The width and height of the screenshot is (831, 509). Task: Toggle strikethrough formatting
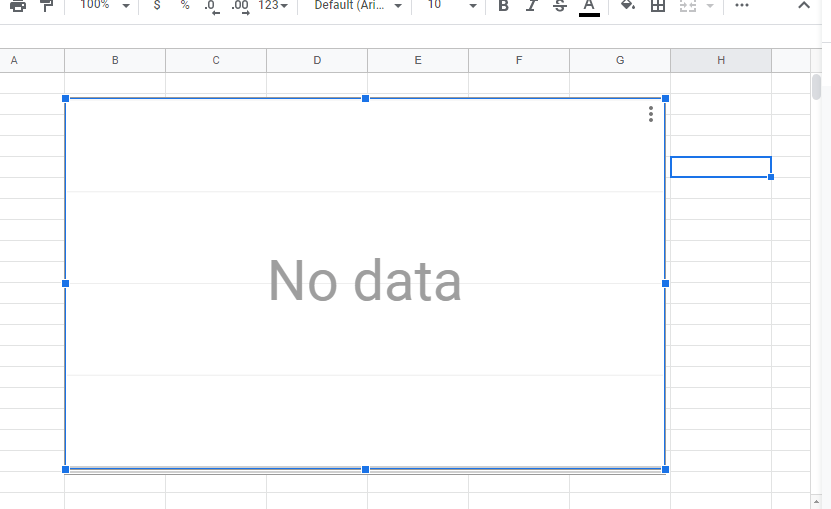(560, 5)
